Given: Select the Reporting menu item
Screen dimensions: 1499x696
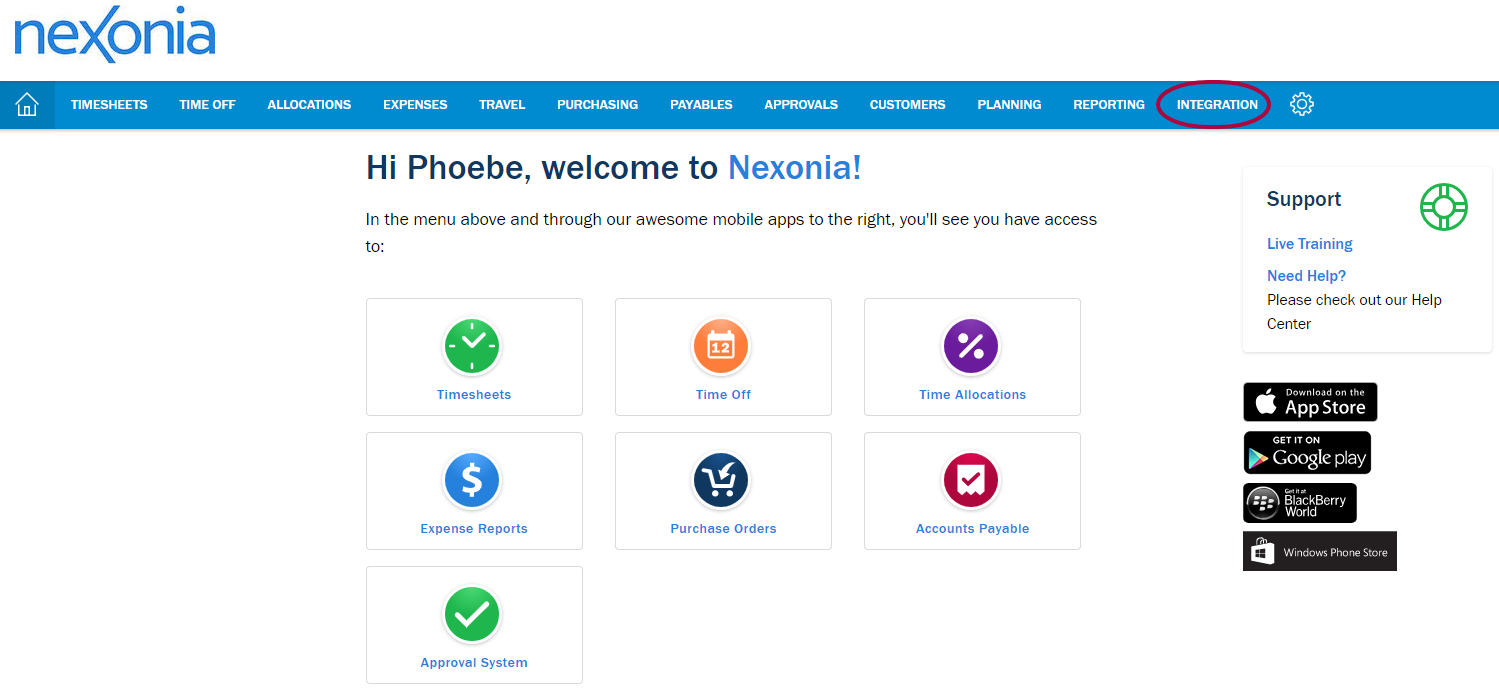Looking at the screenshot, I should pyautogui.click(x=1108, y=105).
